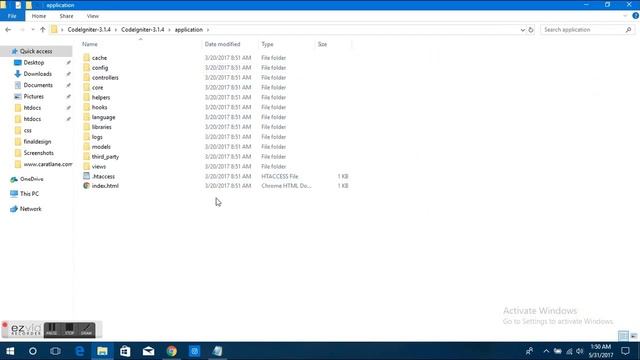The image size is (640, 360).
Task: Open the Explorer Help icon
Action: pyautogui.click(x=635, y=16)
